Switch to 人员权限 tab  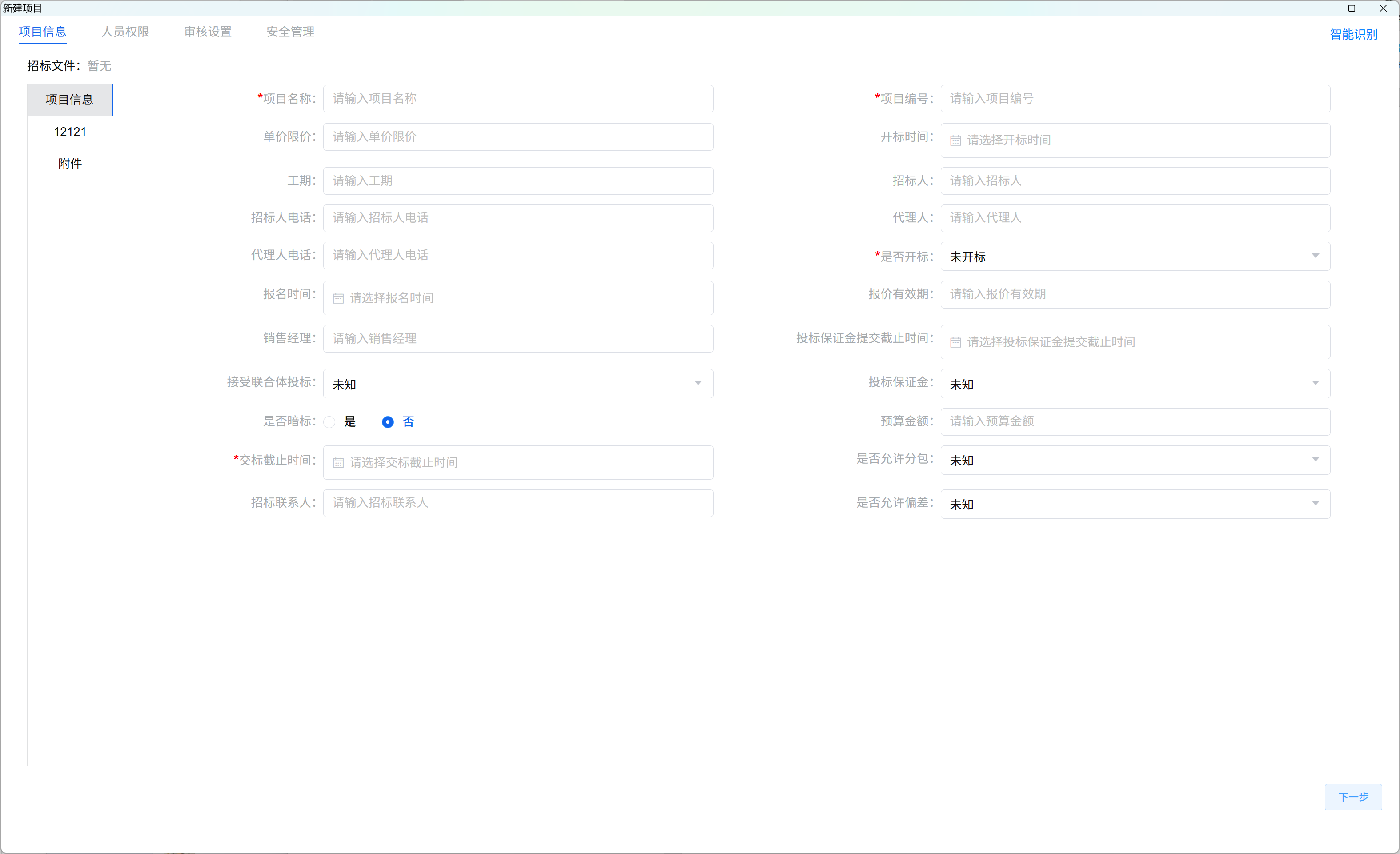click(125, 32)
